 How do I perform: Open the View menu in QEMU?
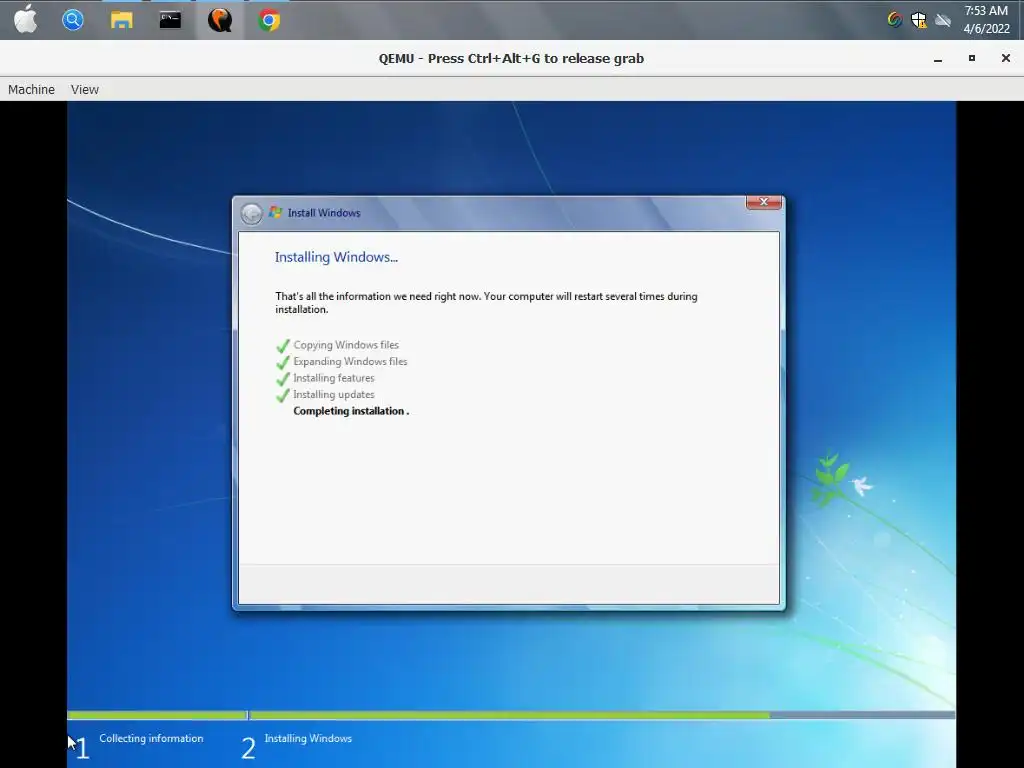85,89
